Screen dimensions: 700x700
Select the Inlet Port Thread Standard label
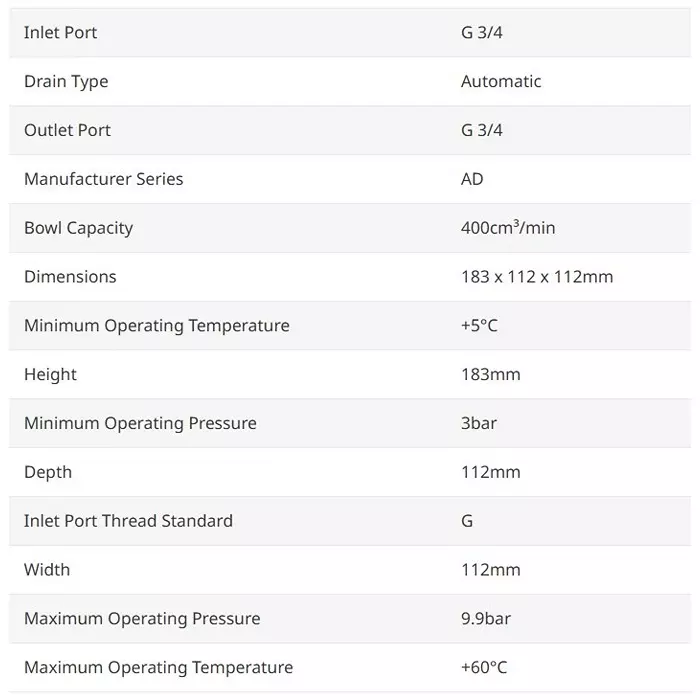click(x=128, y=521)
